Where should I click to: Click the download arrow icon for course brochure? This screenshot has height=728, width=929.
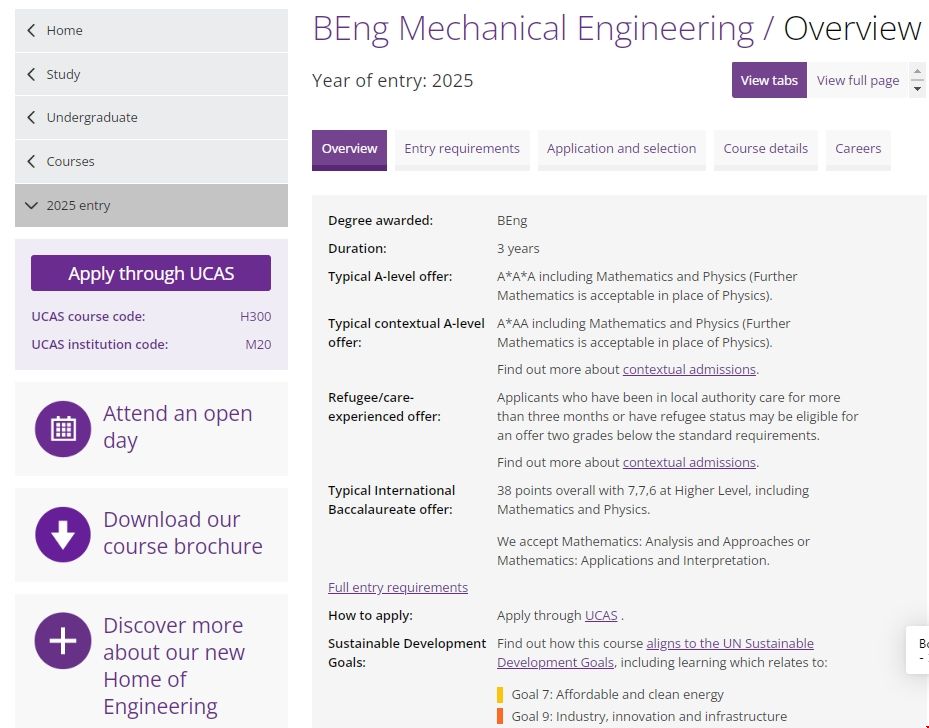62,534
